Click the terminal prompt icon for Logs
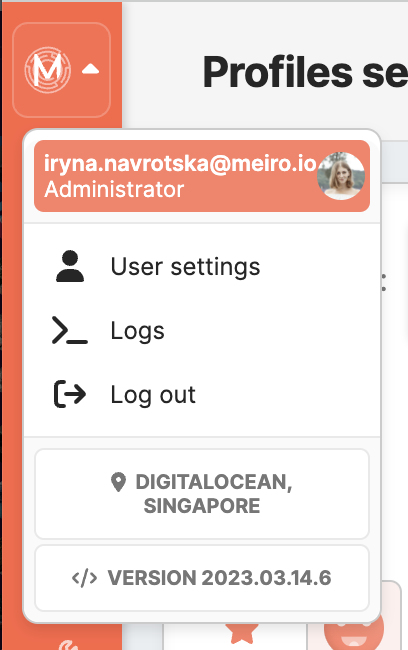Image resolution: width=408 pixels, height=650 pixels. tap(70, 330)
